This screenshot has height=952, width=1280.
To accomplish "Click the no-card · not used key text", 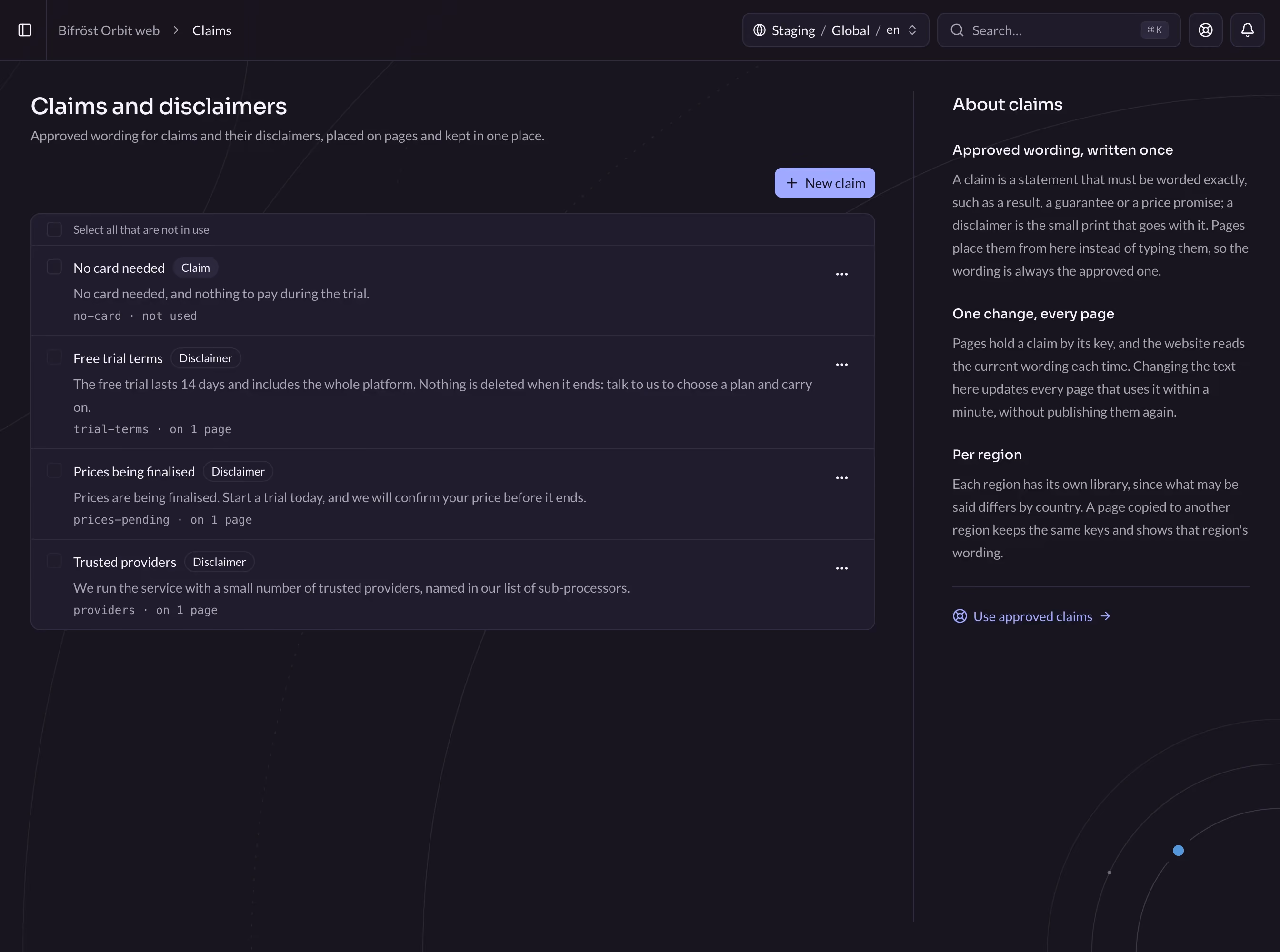I will (x=135, y=316).
